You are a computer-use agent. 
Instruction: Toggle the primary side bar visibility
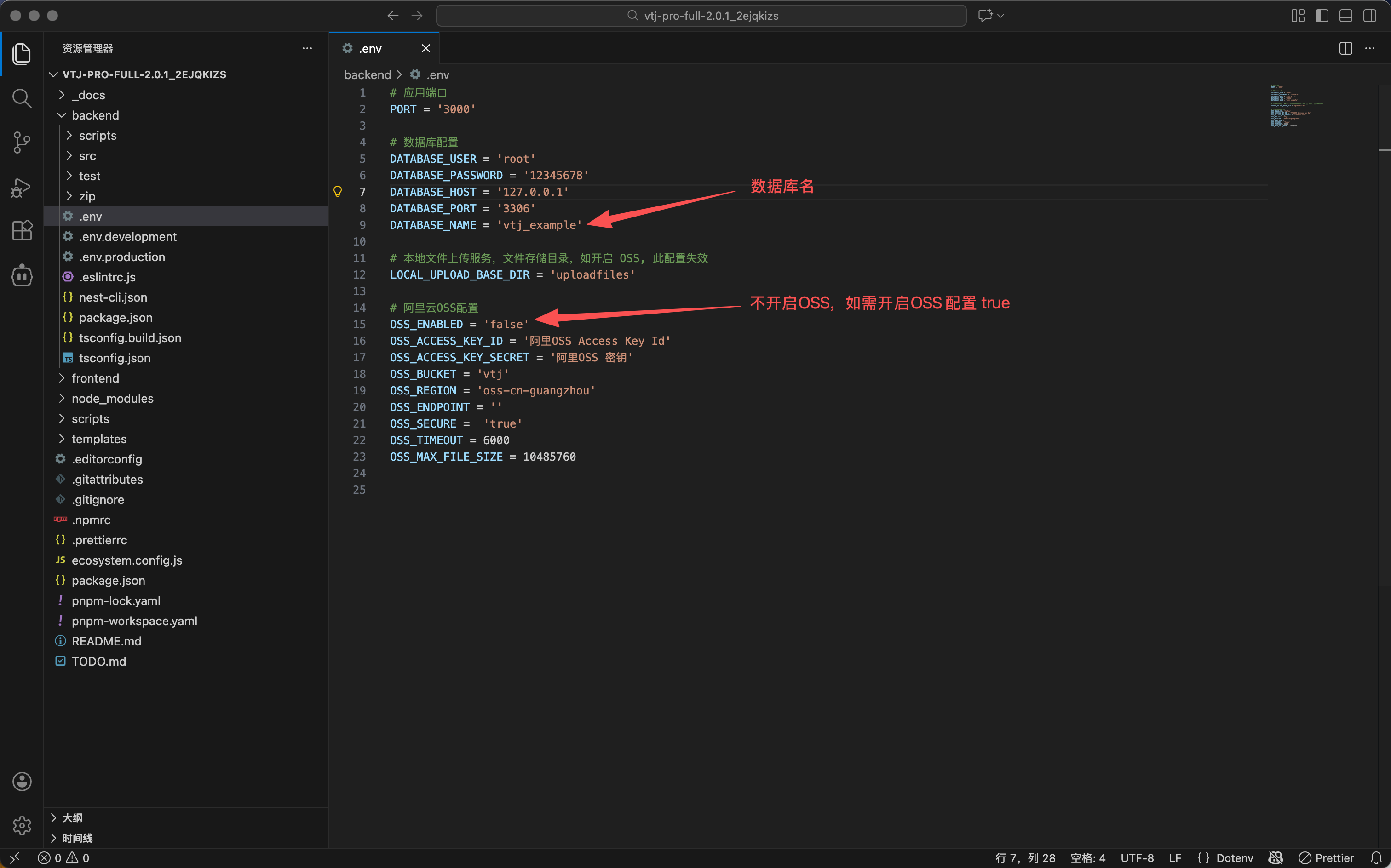(1322, 16)
